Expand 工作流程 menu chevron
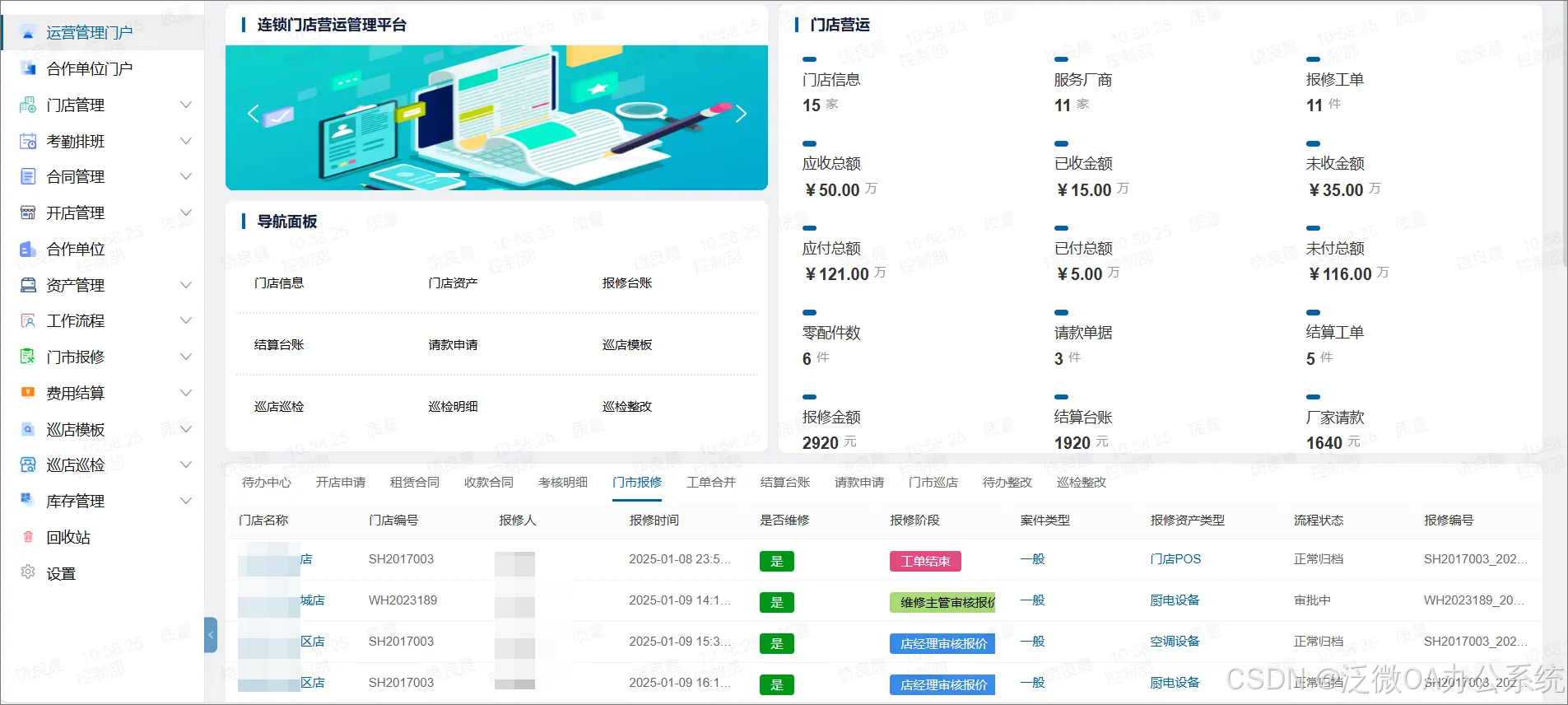The height and width of the screenshot is (705, 1568). [x=186, y=320]
